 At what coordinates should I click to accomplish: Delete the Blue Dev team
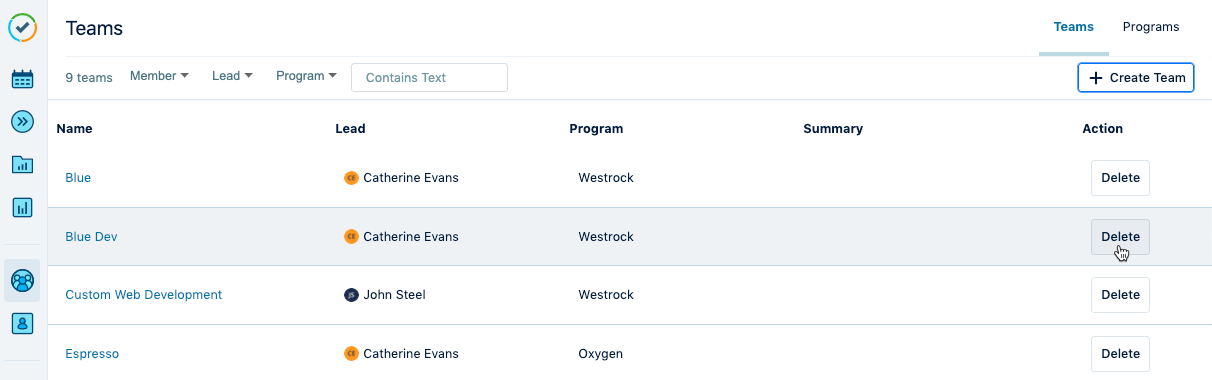click(x=1120, y=237)
